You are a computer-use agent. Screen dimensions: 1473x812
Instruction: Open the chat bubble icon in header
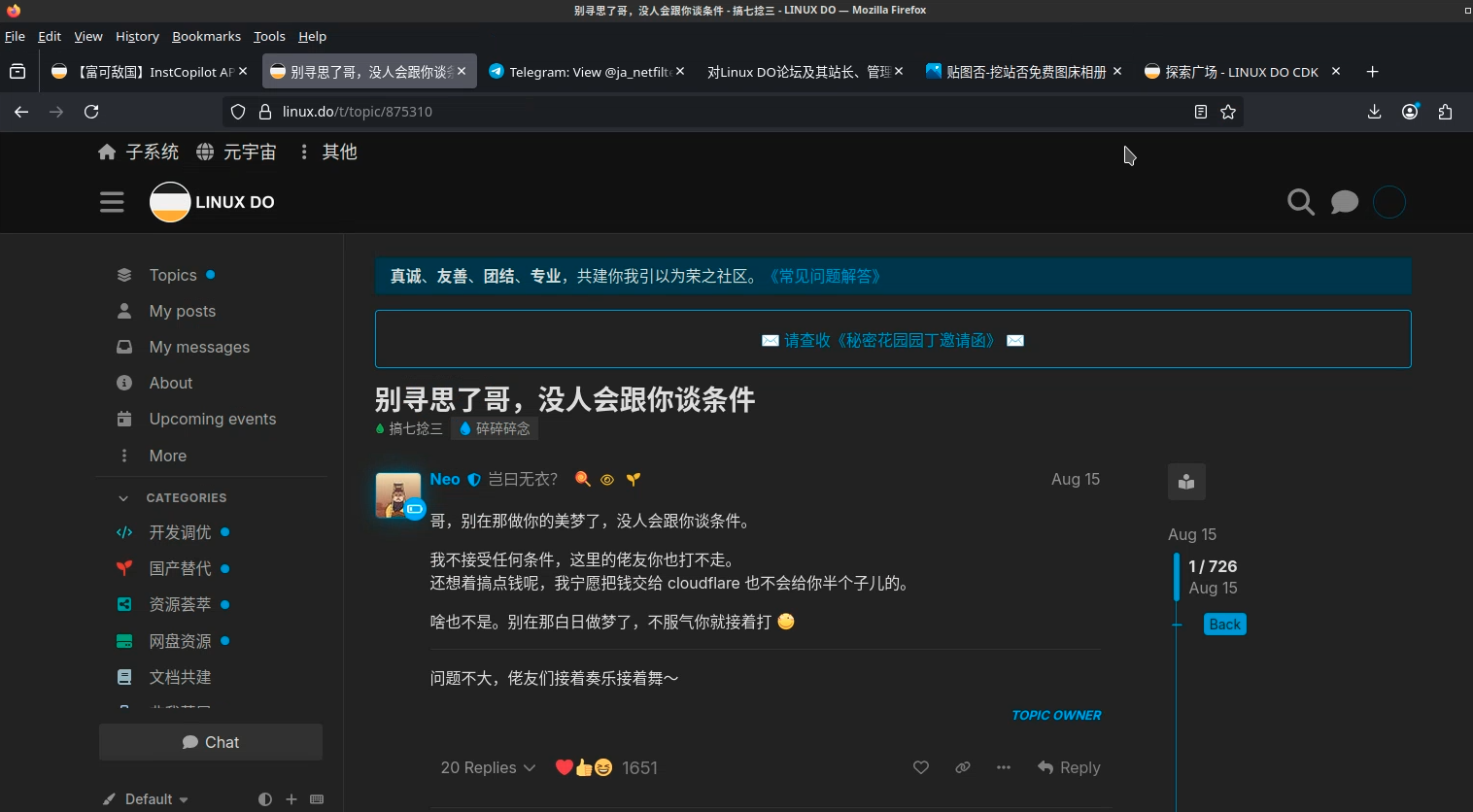click(1344, 202)
